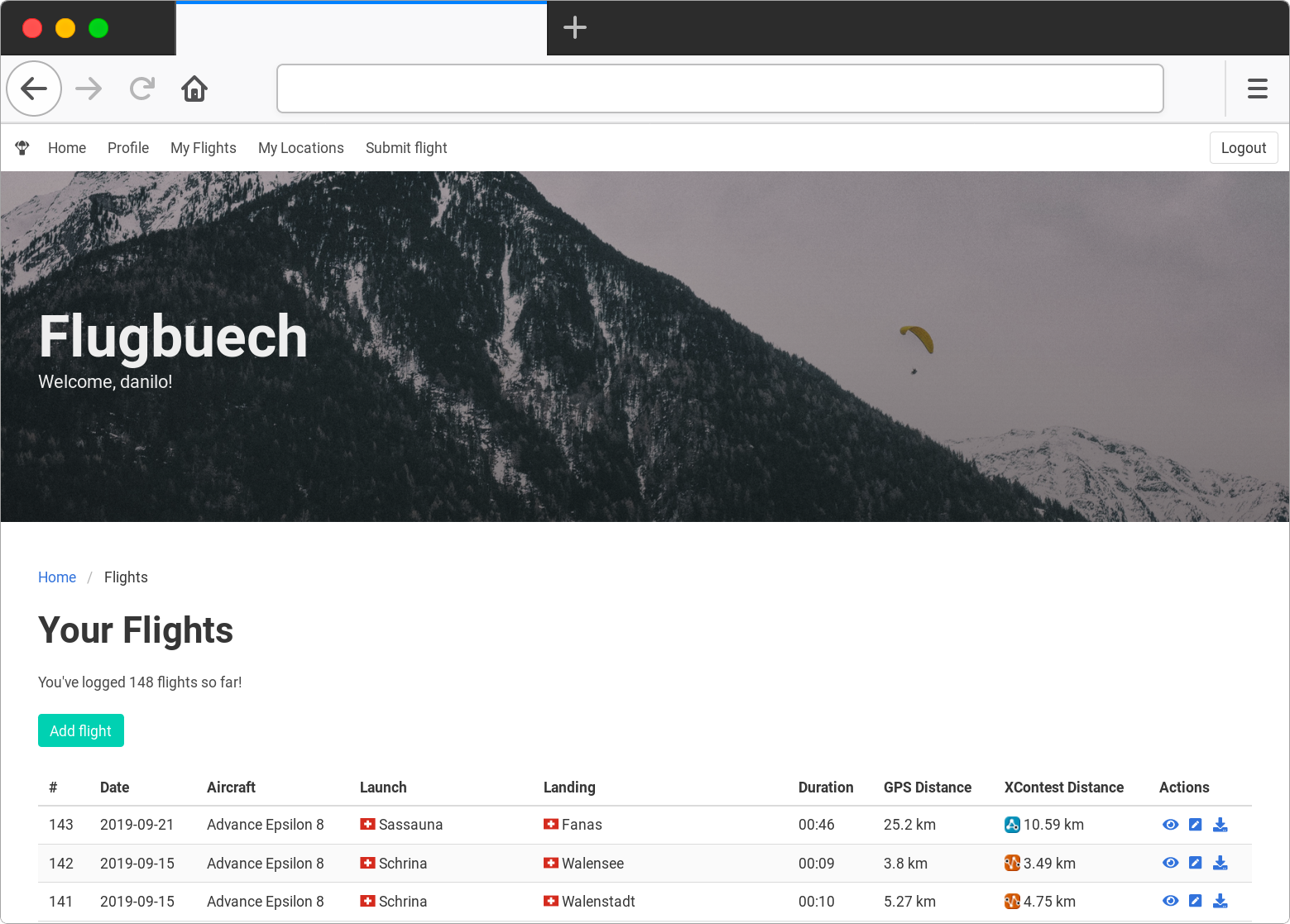Viewport: 1290px width, 924px height.
Task: Open the My Locations page
Action: coord(300,147)
